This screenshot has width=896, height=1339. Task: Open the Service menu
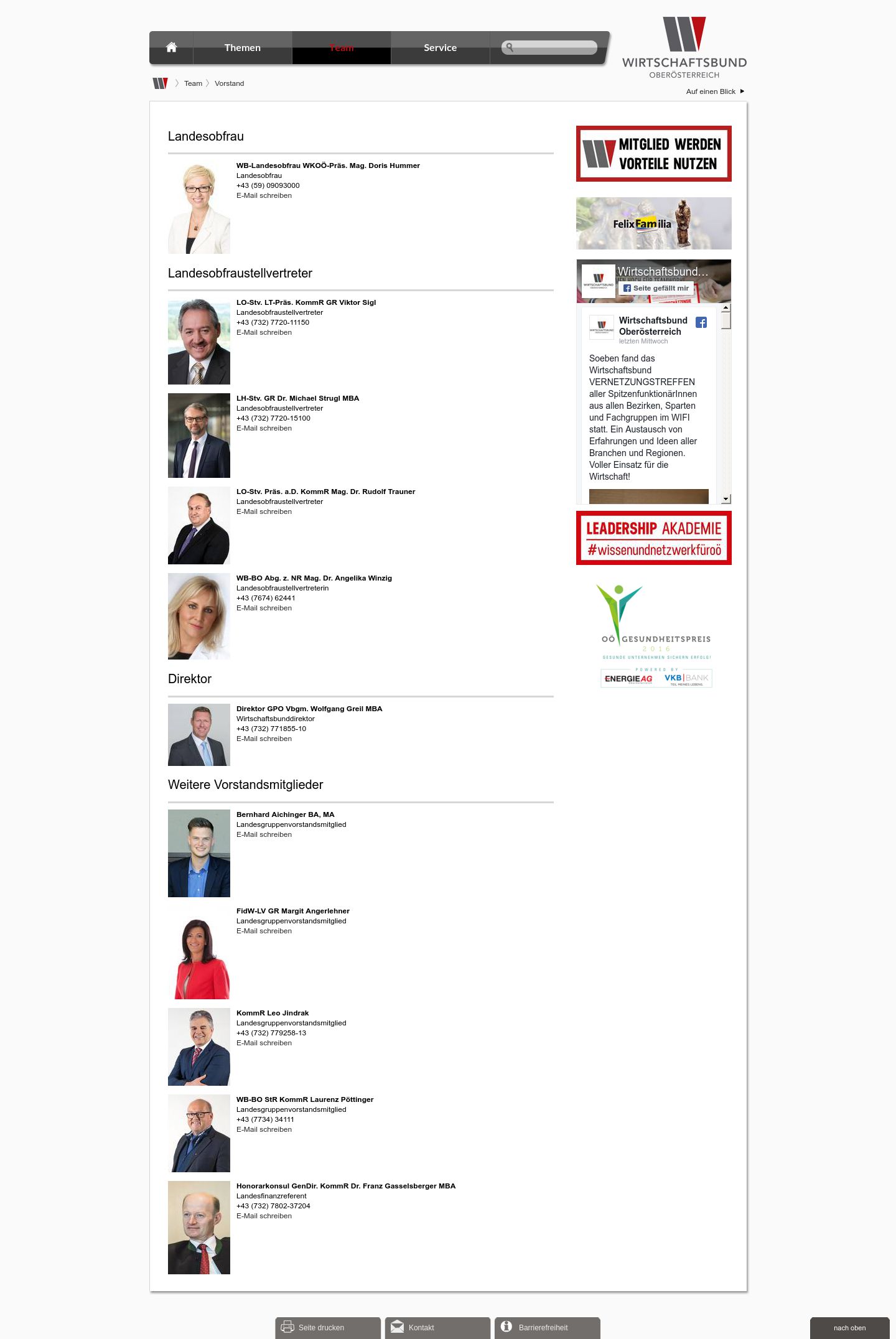441,48
